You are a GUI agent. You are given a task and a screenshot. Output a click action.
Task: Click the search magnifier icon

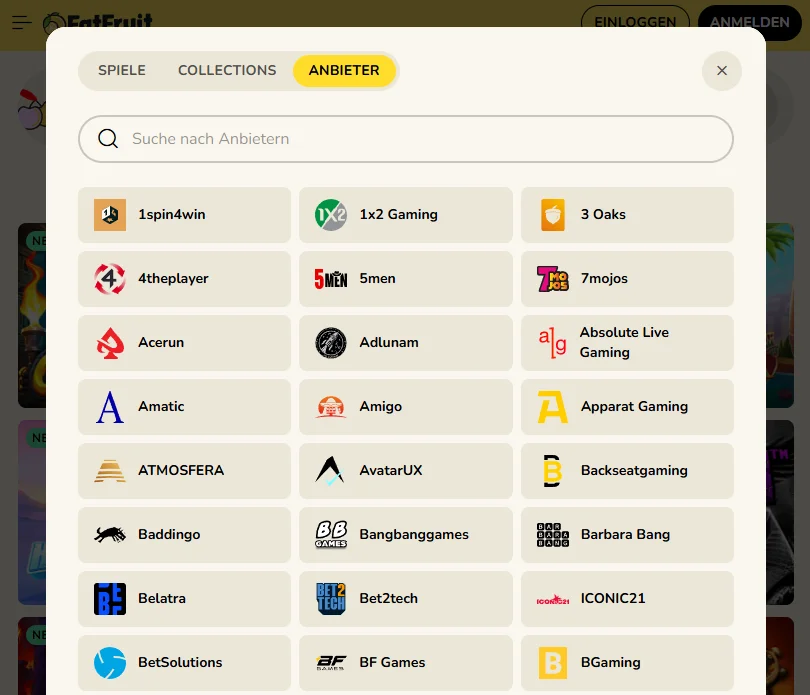point(108,138)
